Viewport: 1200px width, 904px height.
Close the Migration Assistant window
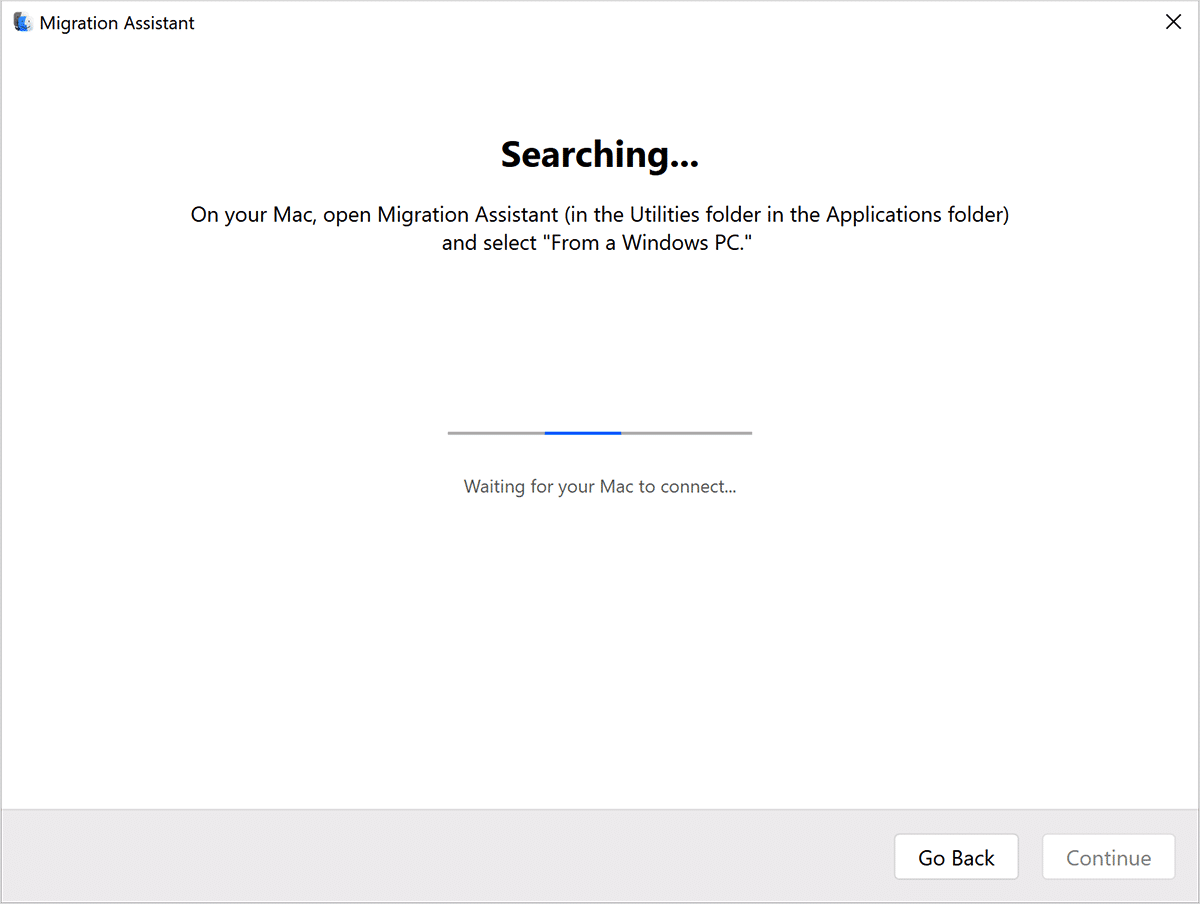click(x=1173, y=22)
